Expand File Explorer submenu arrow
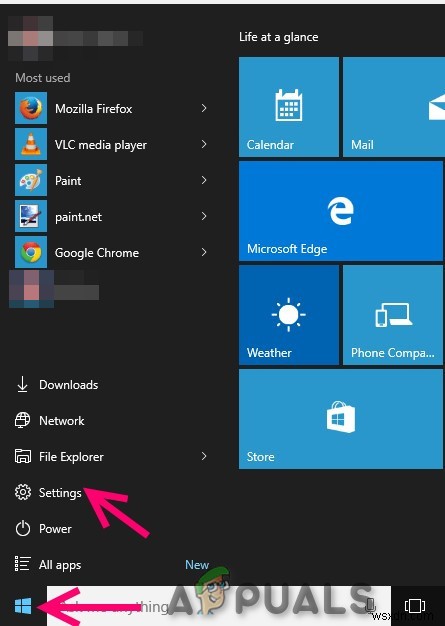The width and height of the screenshot is (445, 626). point(204,456)
